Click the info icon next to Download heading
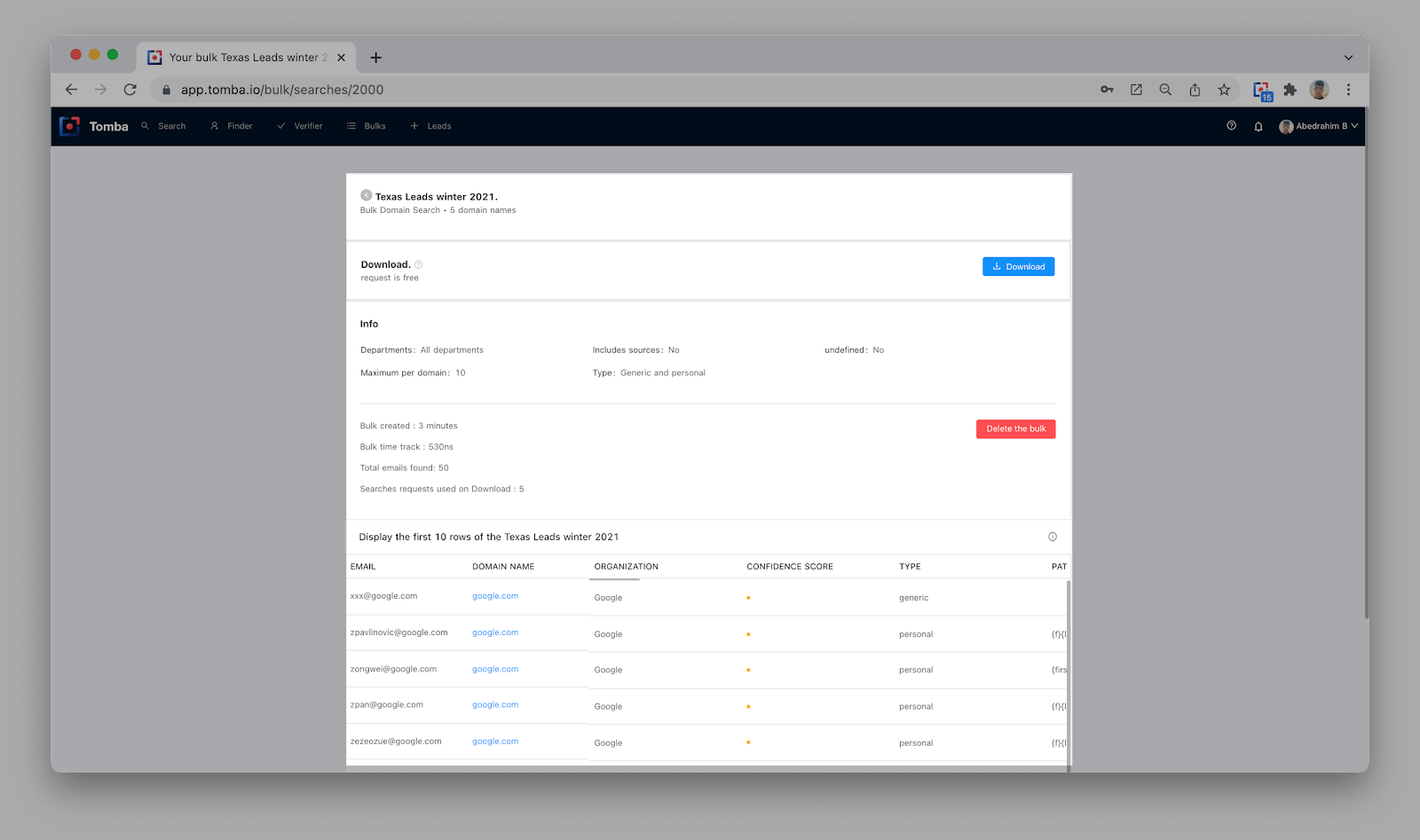 pos(419,264)
